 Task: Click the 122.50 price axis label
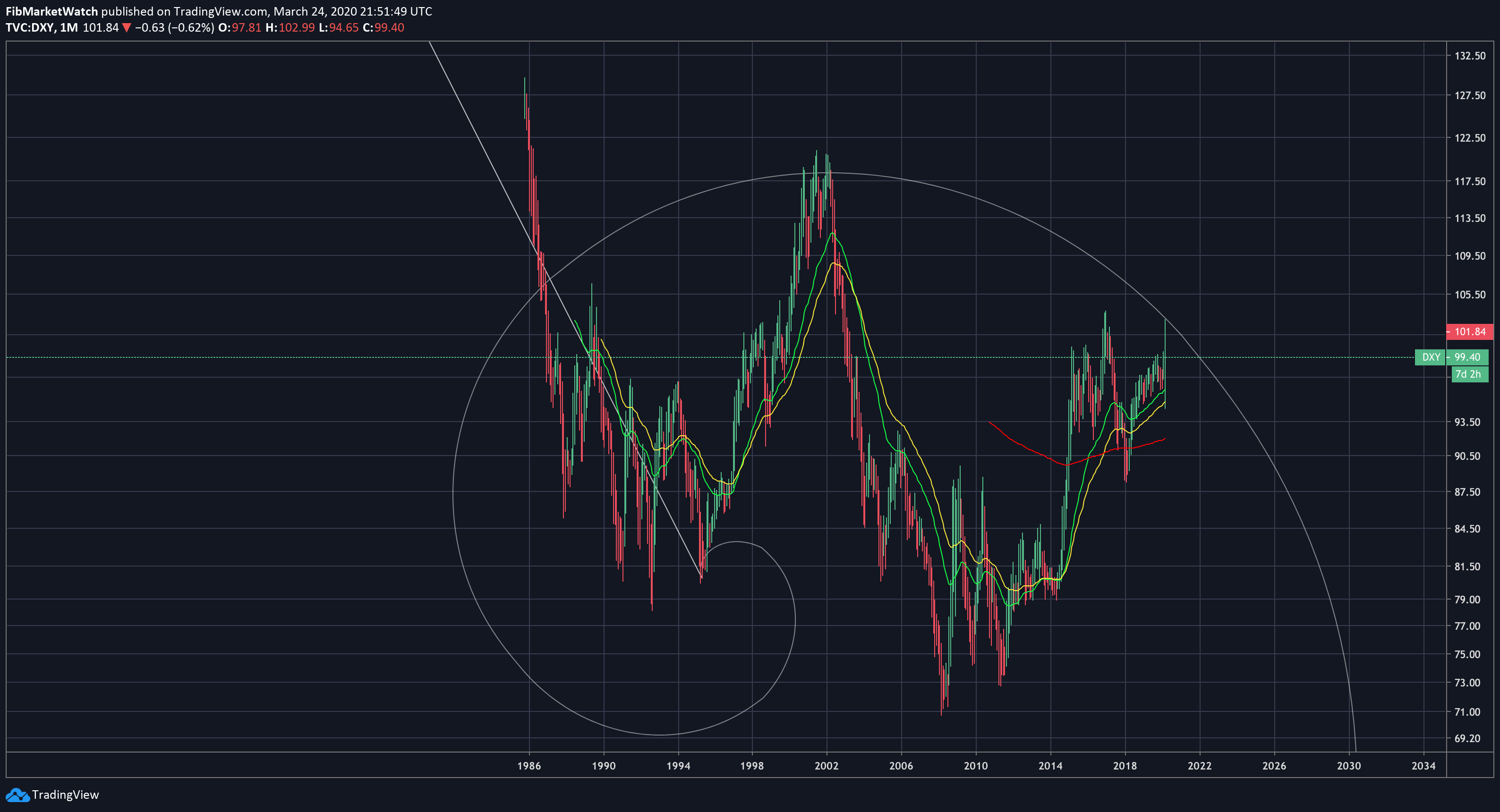(1470, 138)
